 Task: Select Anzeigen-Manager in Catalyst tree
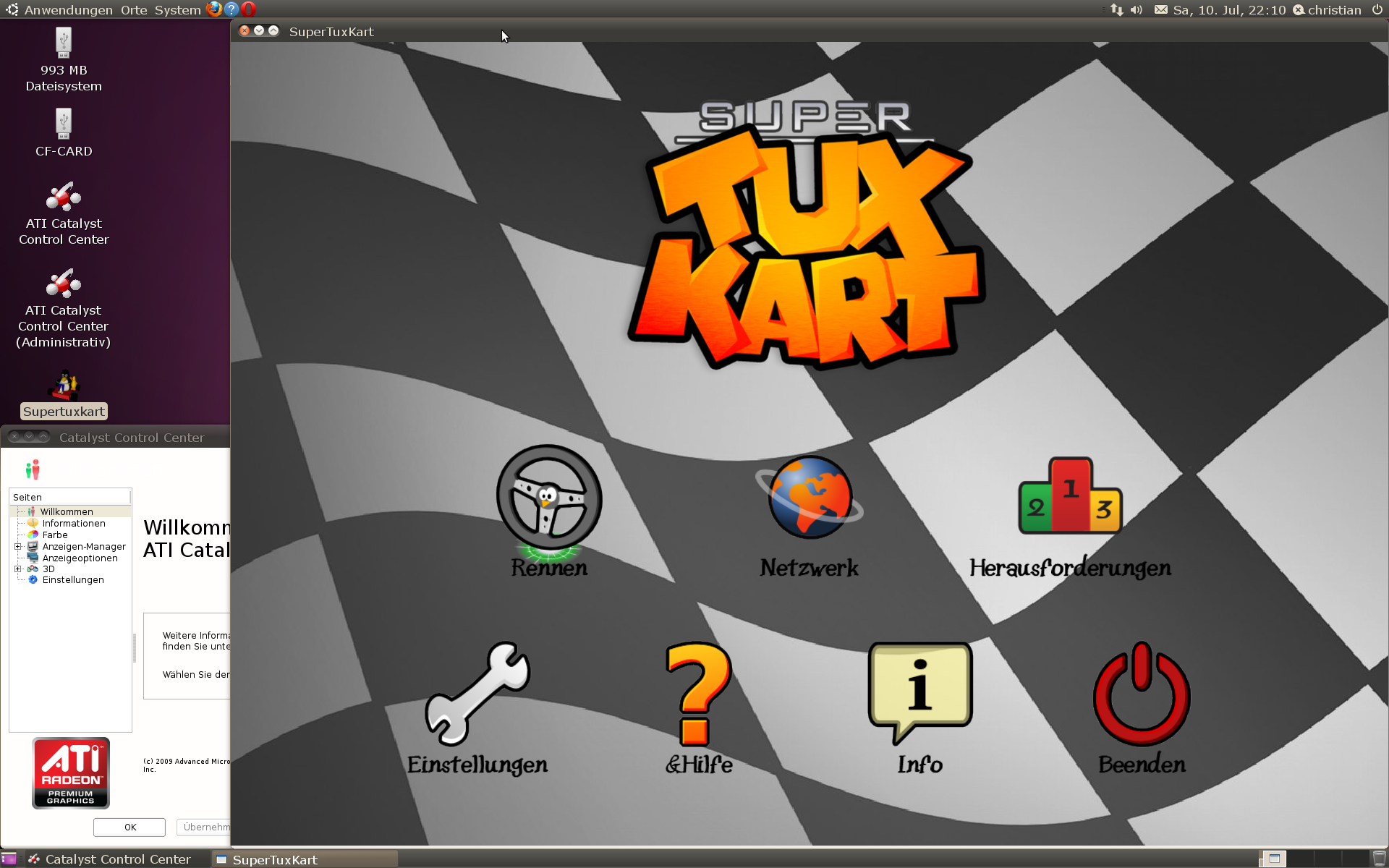[x=84, y=546]
